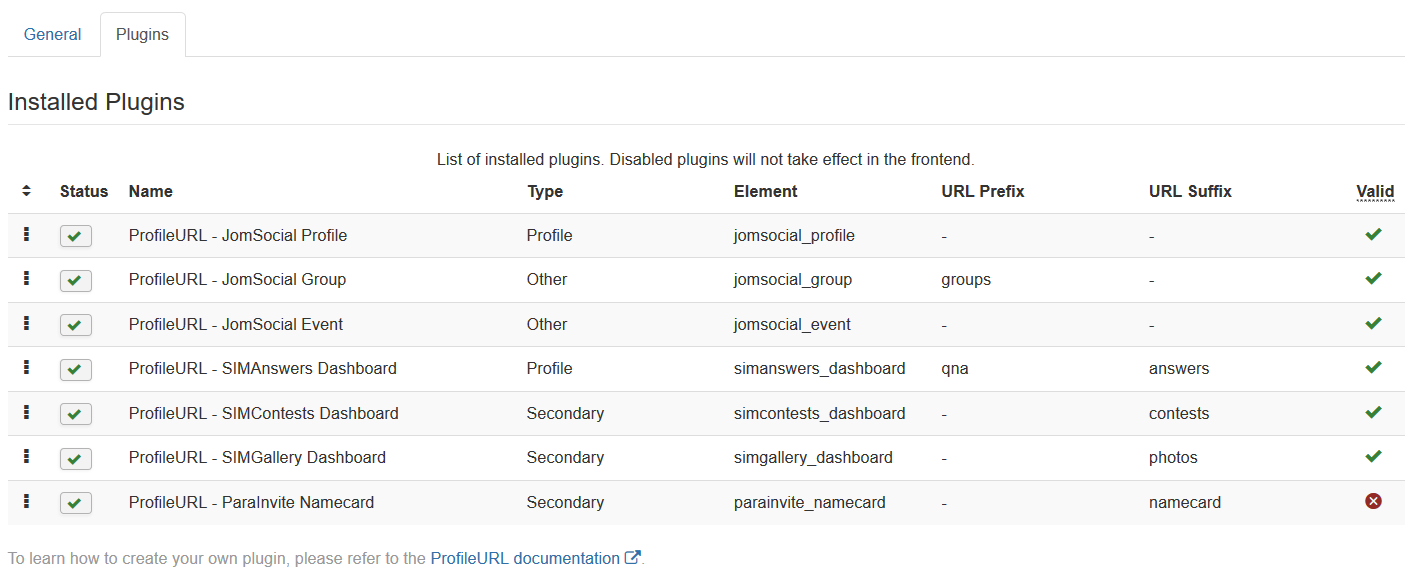1413x577 pixels.
Task: Click the red invalid icon for ParaInvite Namecard
Action: pyautogui.click(x=1373, y=501)
